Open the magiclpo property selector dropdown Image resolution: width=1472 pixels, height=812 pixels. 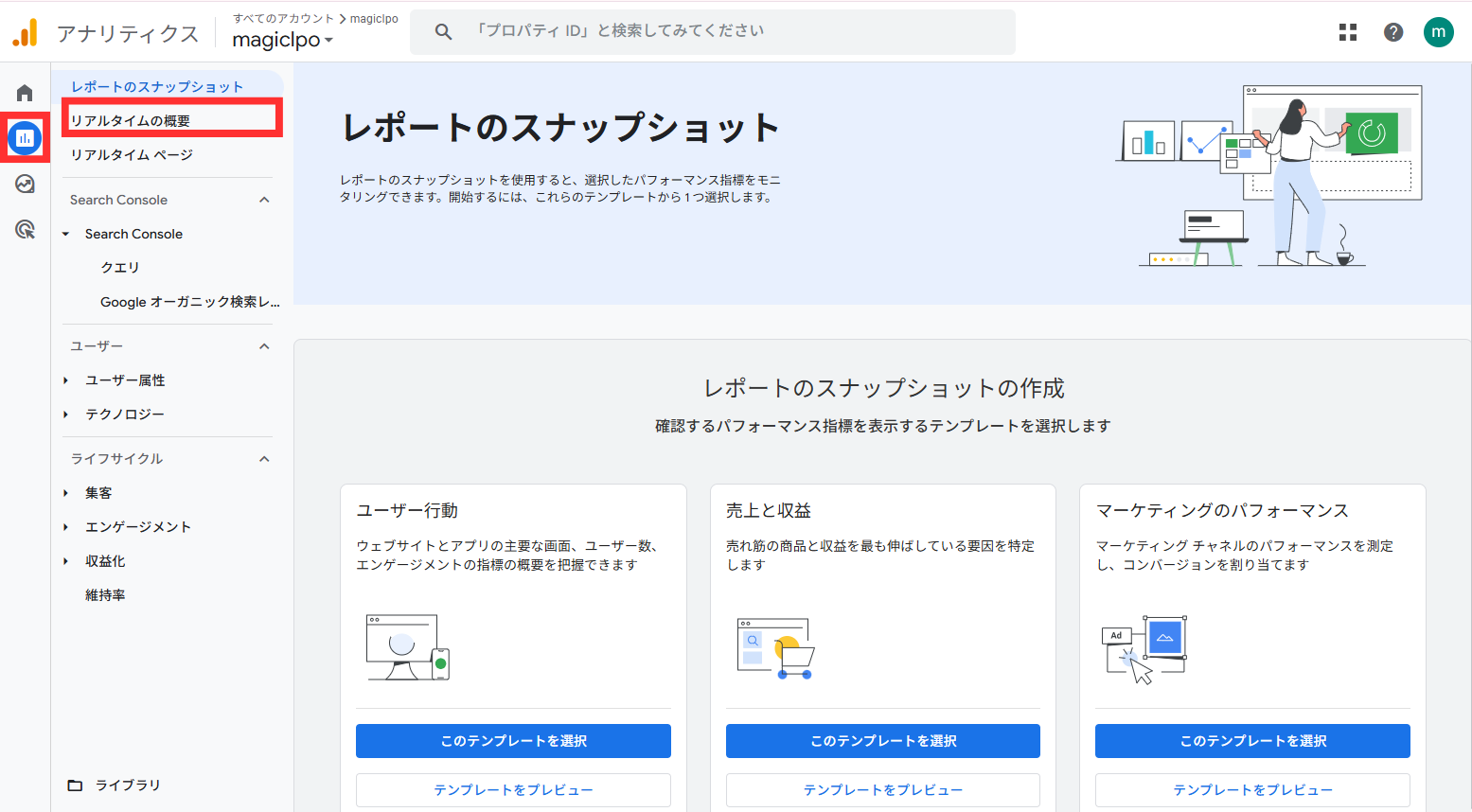(x=282, y=40)
